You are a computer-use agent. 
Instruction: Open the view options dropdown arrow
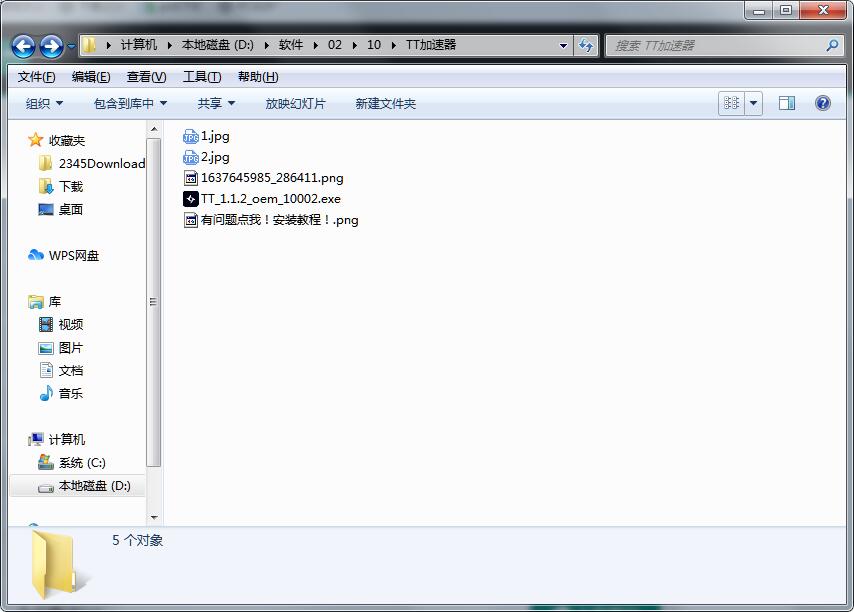coord(753,103)
